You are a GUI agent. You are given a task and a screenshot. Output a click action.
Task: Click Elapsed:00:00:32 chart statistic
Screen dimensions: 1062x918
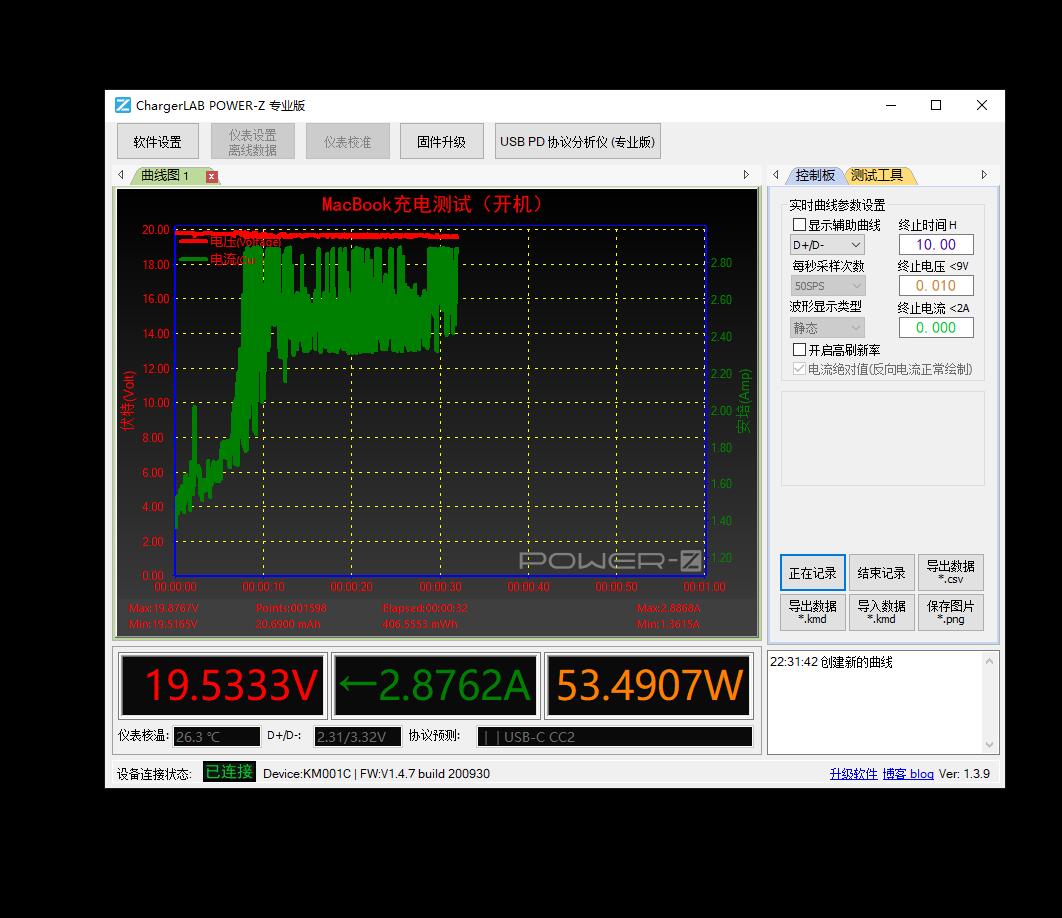425,608
